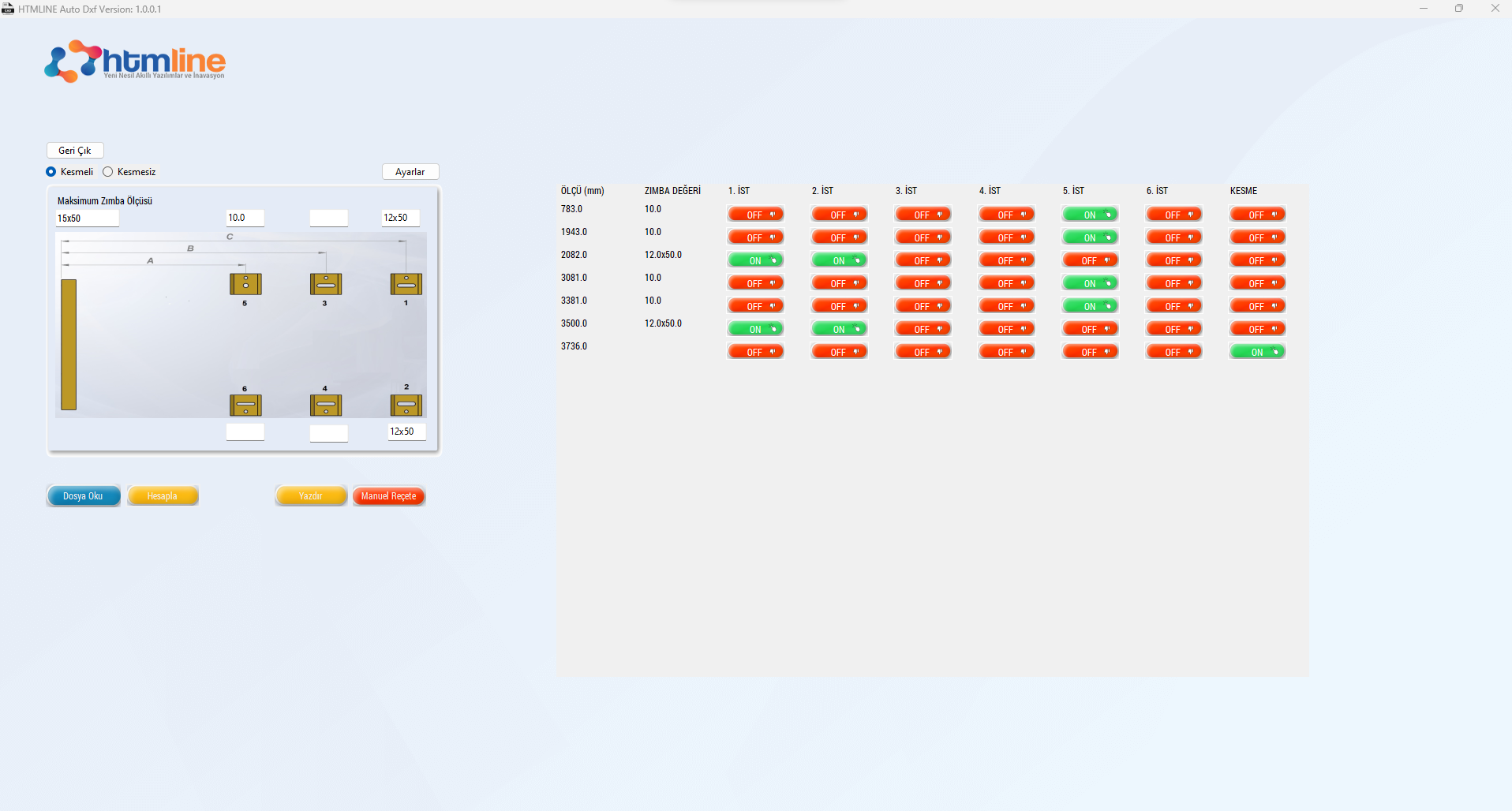This screenshot has width=1512, height=811.
Task: Toggle 2. İST switch for row 1943.0
Action: (x=839, y=237)
